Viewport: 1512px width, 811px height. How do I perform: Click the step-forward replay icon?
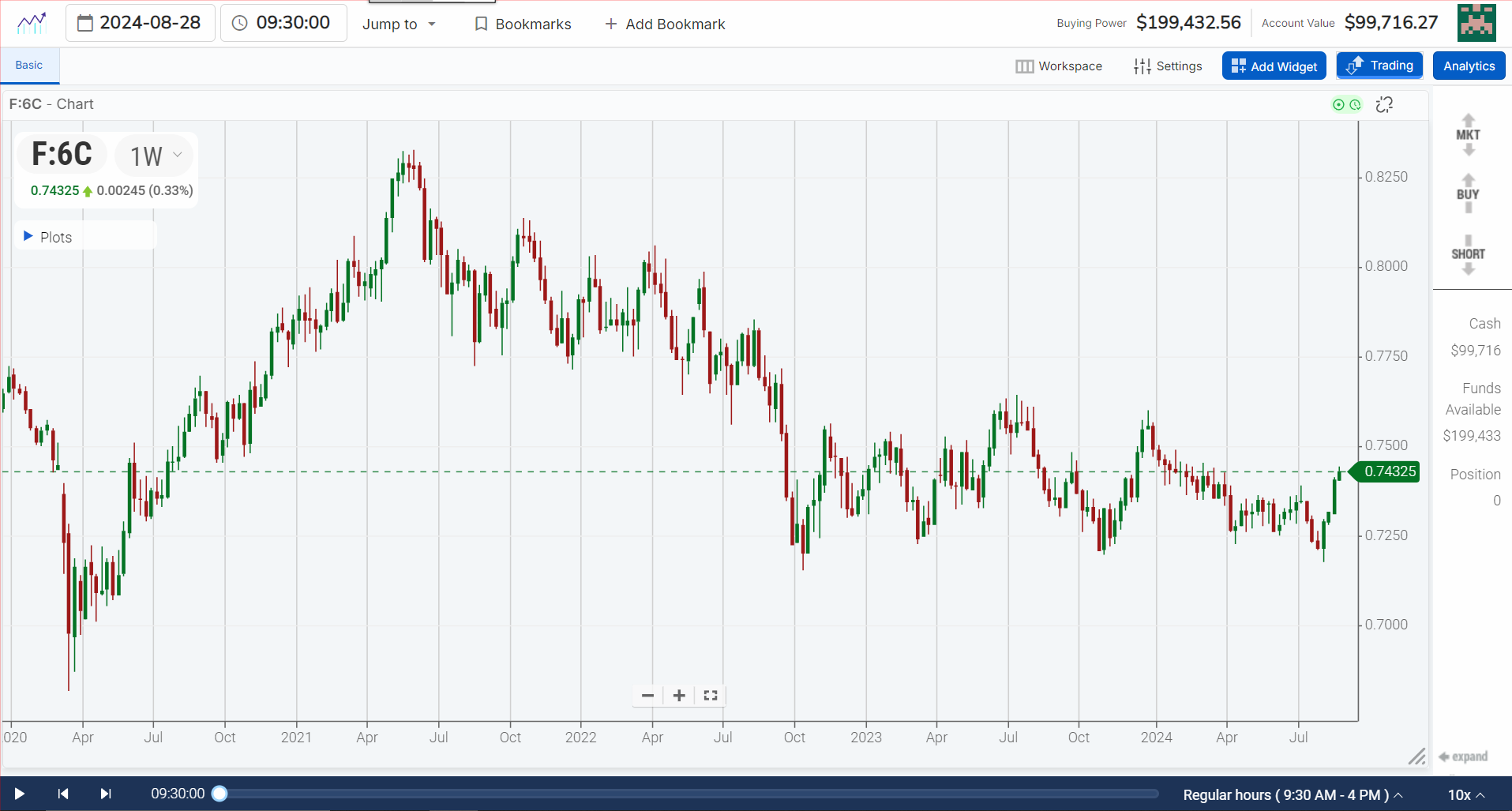click(105, 794)
